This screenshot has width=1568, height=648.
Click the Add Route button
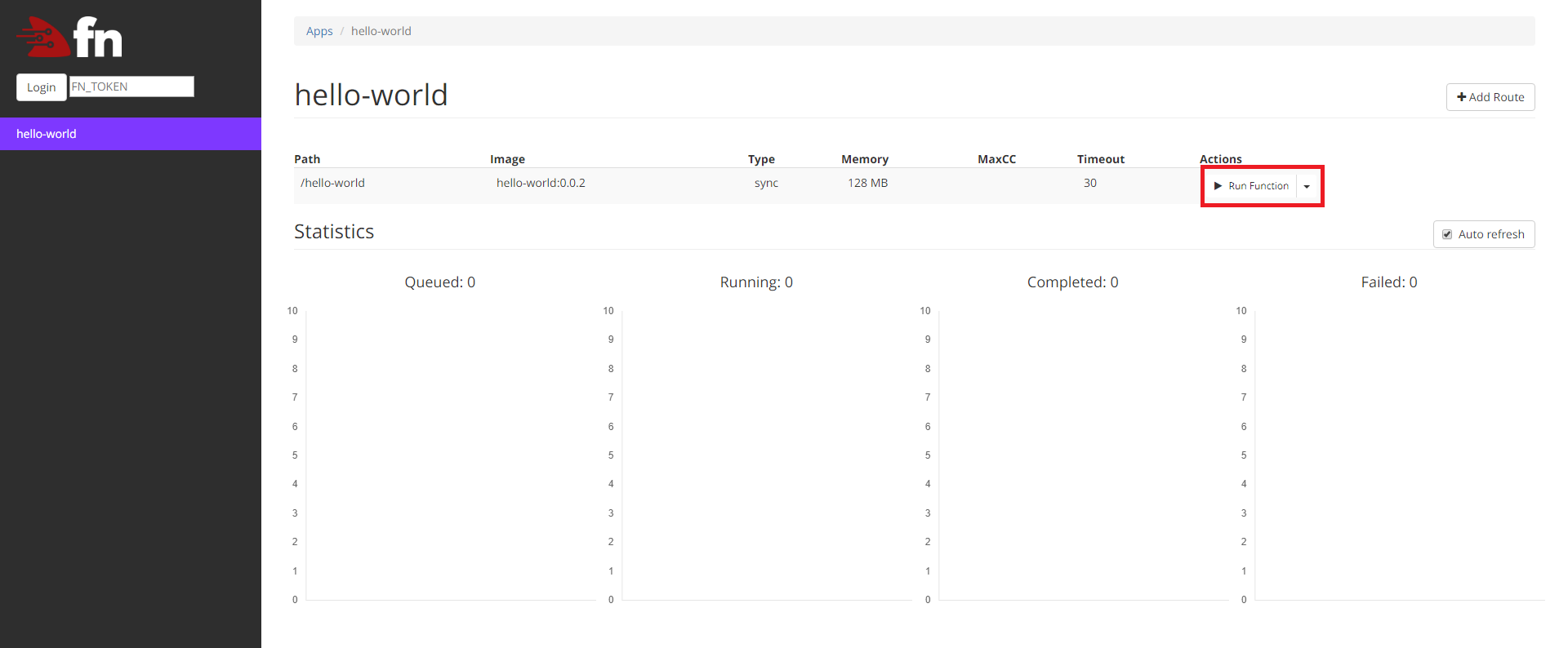click(x=1490, y=97)
